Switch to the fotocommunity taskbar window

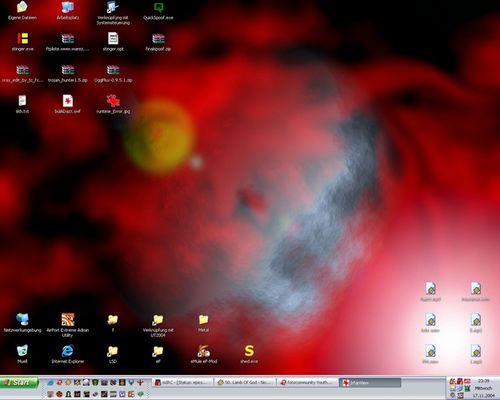tap(308, 382)
